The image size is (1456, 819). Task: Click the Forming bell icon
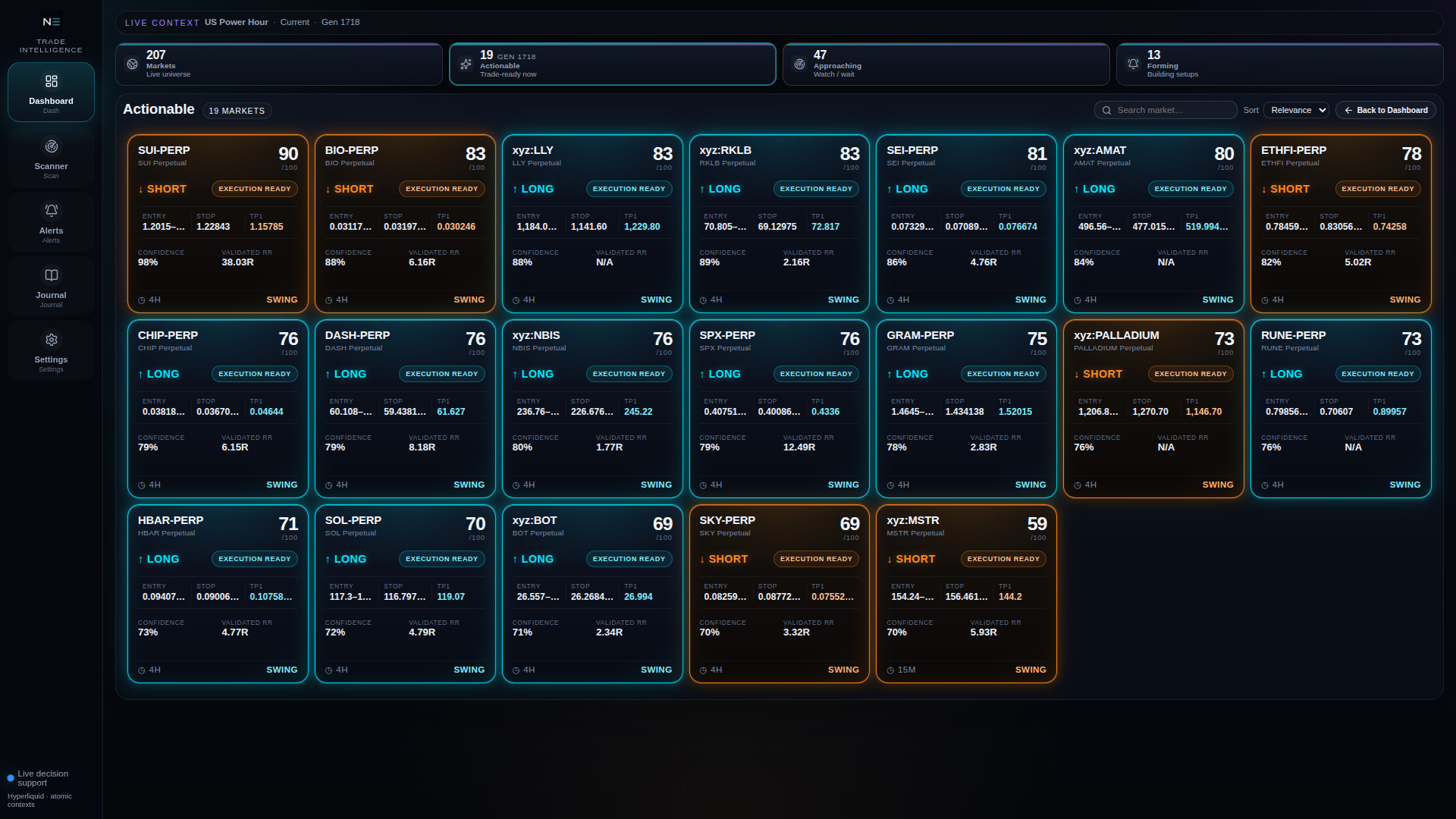1133,64
